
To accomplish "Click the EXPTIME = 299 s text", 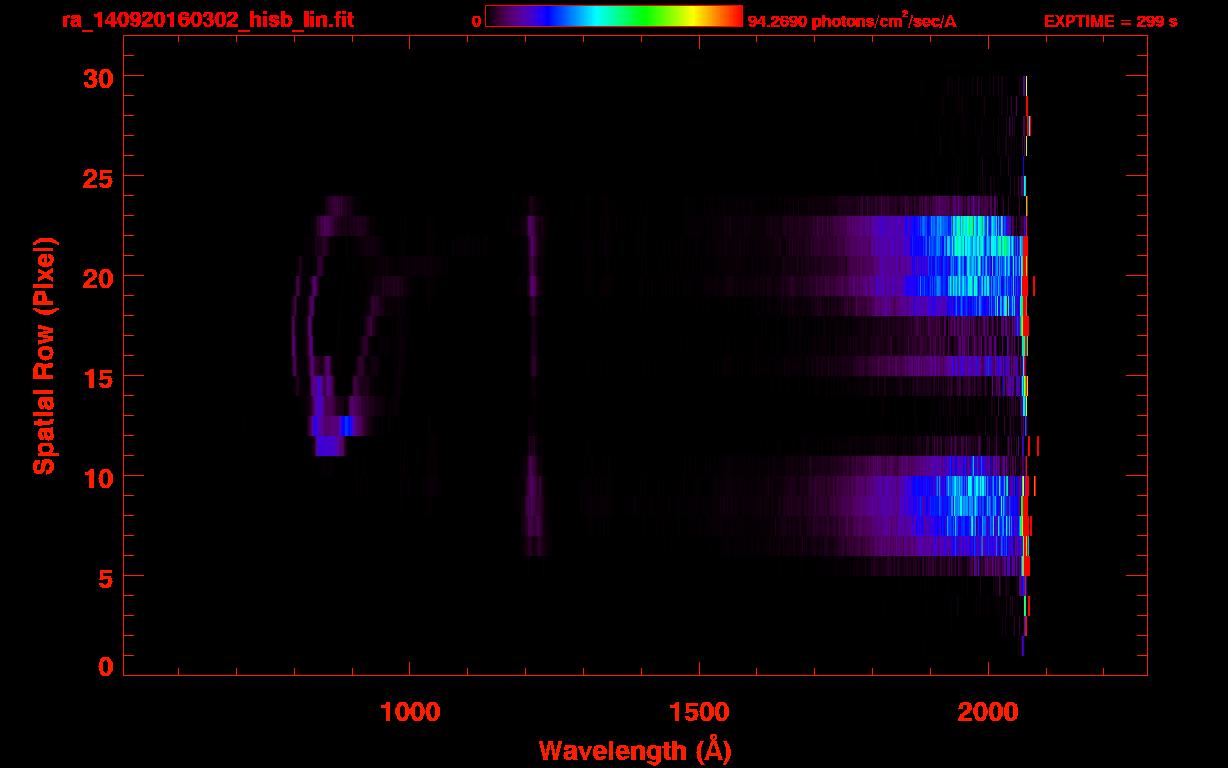I will 1110,21.
